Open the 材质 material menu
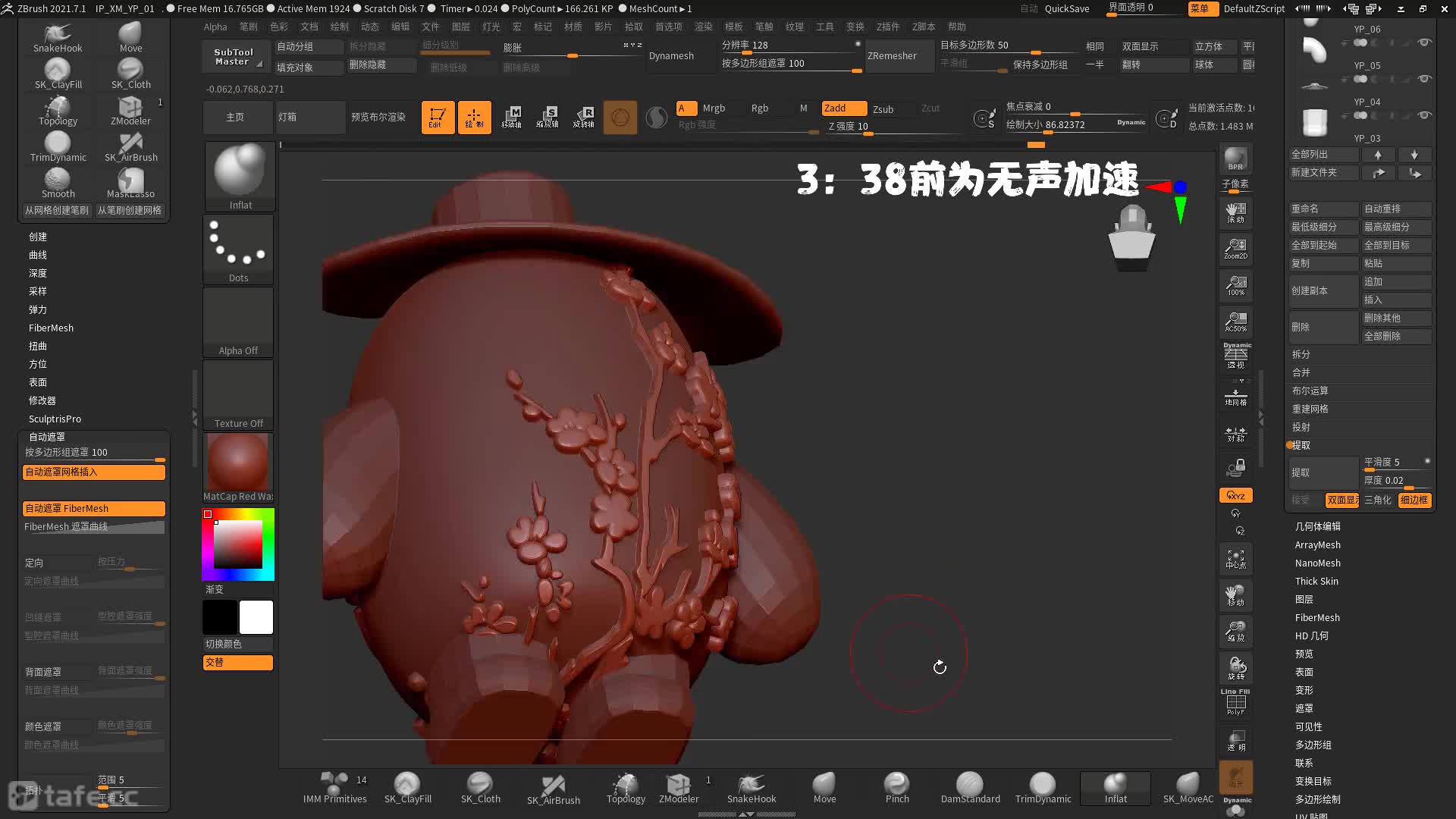This screenshot has height=819, width=1456. 573,27
